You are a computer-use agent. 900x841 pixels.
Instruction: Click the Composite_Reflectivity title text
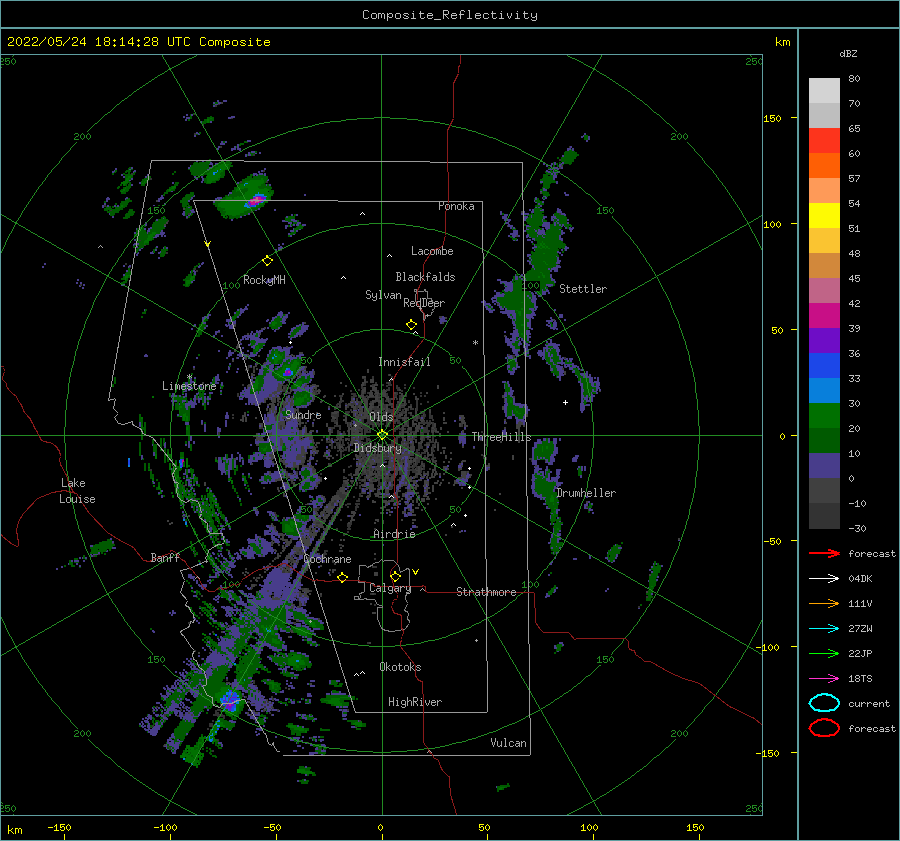(x=450, y=15)
